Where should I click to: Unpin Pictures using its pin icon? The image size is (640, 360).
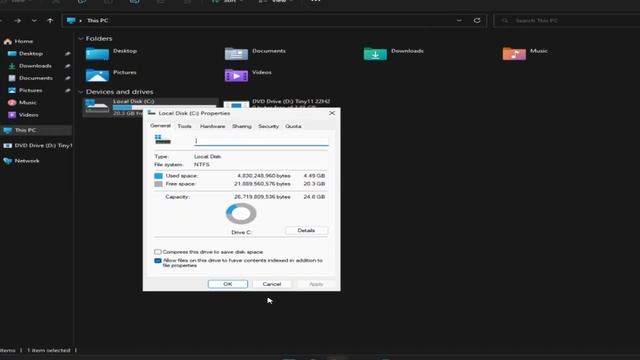pyautogui.click(x=67, y=90)
